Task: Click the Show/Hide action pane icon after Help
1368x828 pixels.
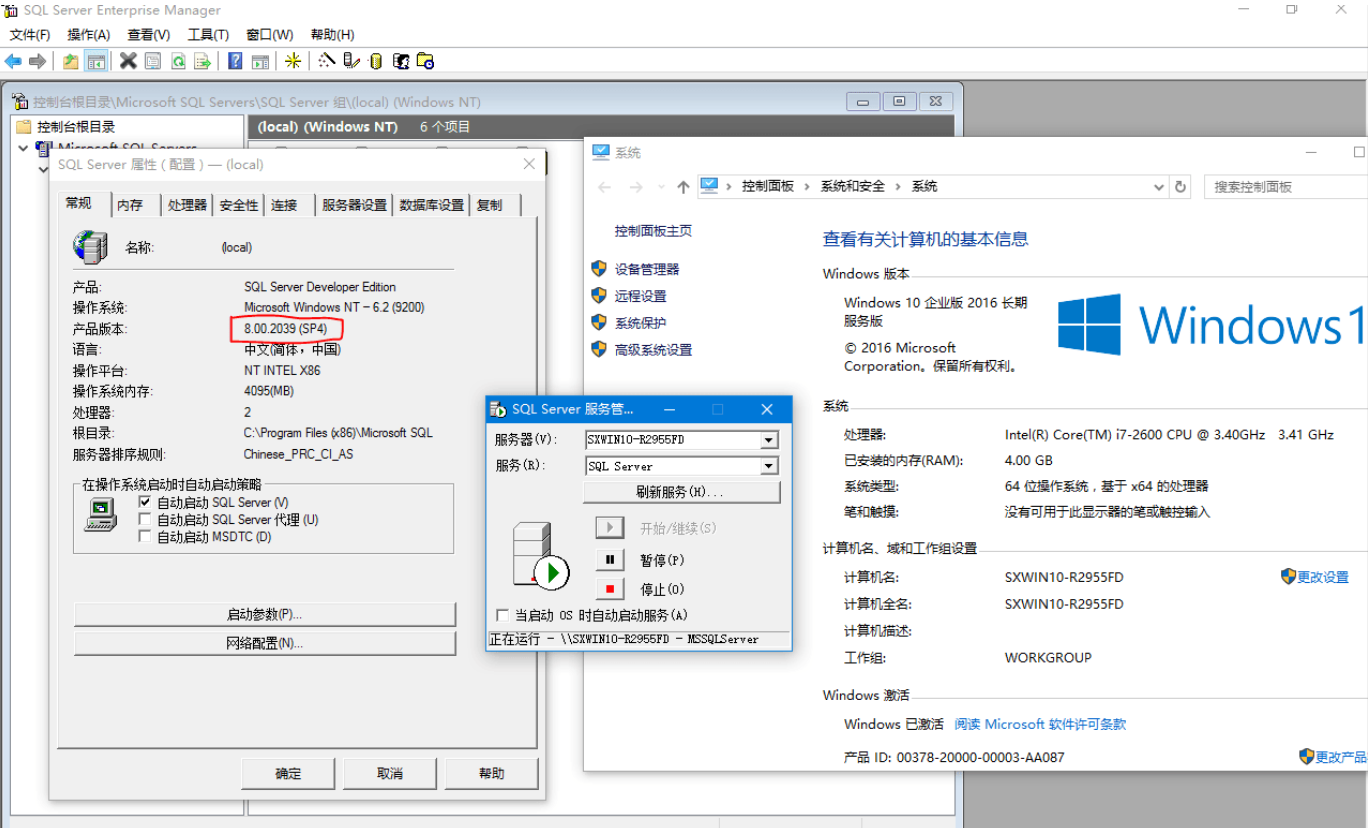Action: pyautogui.click(x=260, y=61)
